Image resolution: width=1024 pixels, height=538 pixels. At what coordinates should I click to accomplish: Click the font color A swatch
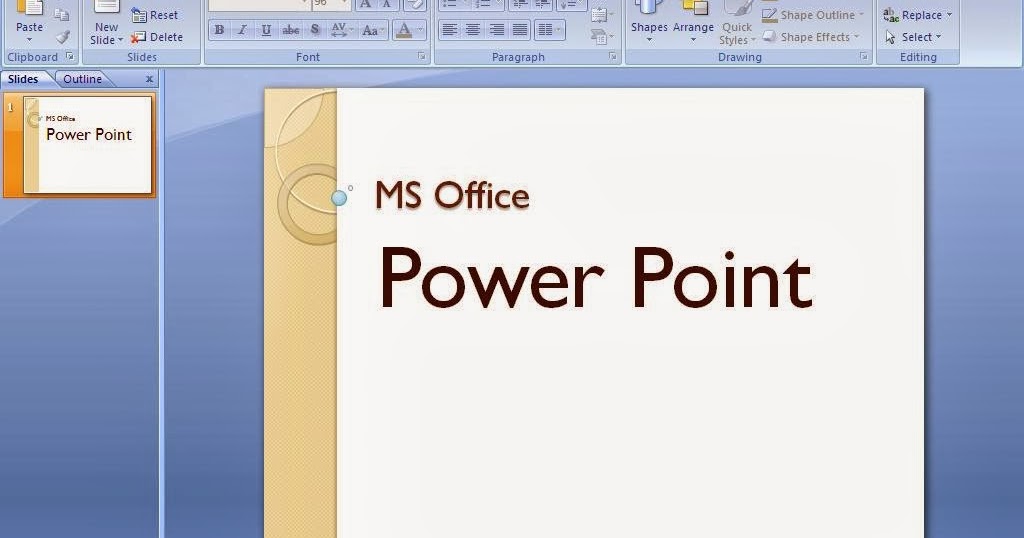coord(404,30)
